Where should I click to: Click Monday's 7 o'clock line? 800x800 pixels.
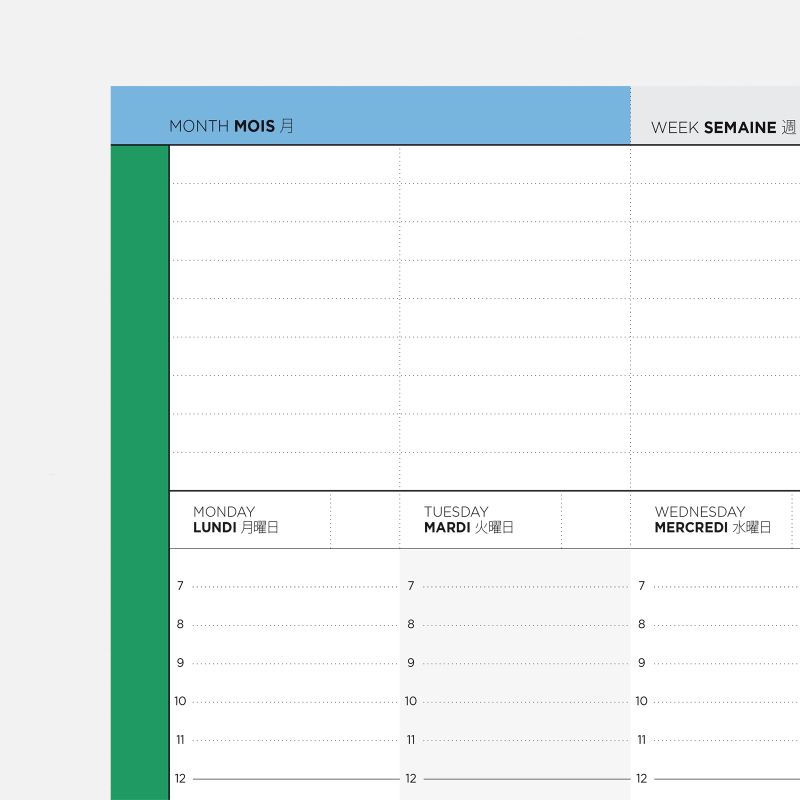tap(295, 586)
